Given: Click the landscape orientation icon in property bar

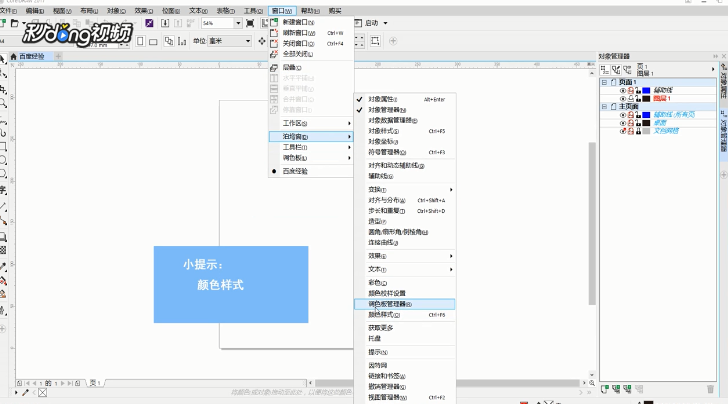Looking at the screenshot, I should point(153,41).
